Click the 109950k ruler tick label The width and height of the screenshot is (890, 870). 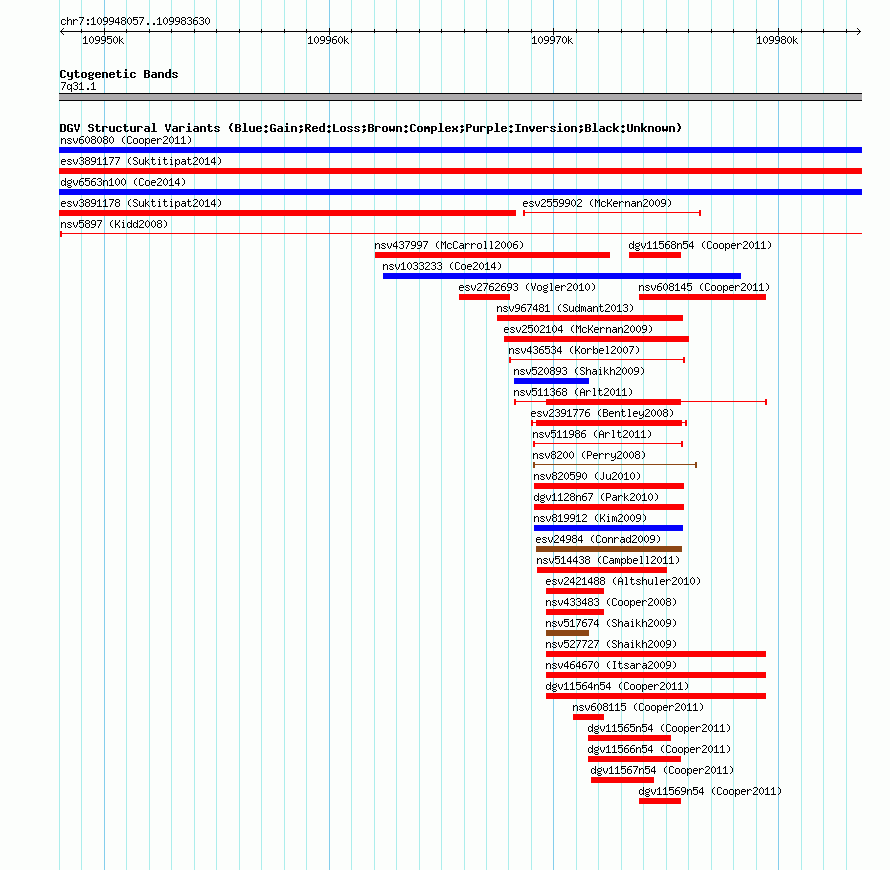pos(103,40)
